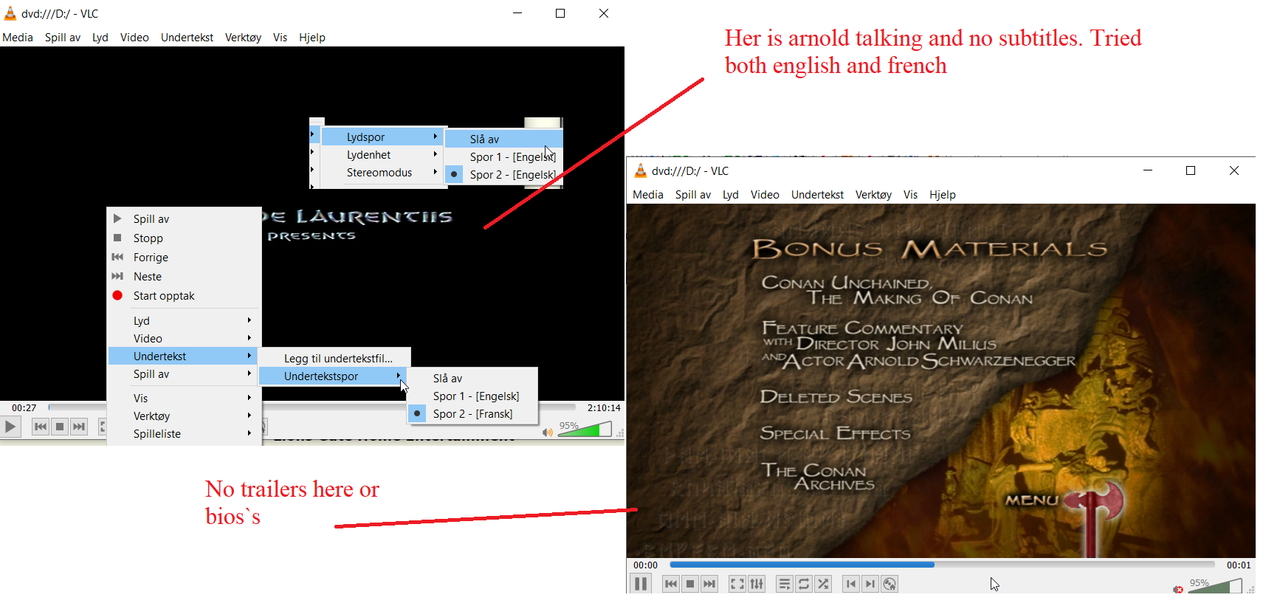The width and height of the screenshot is (1280, 603).
Task: Choose Forrige in the context menu
Action: [x=183, y=257]
